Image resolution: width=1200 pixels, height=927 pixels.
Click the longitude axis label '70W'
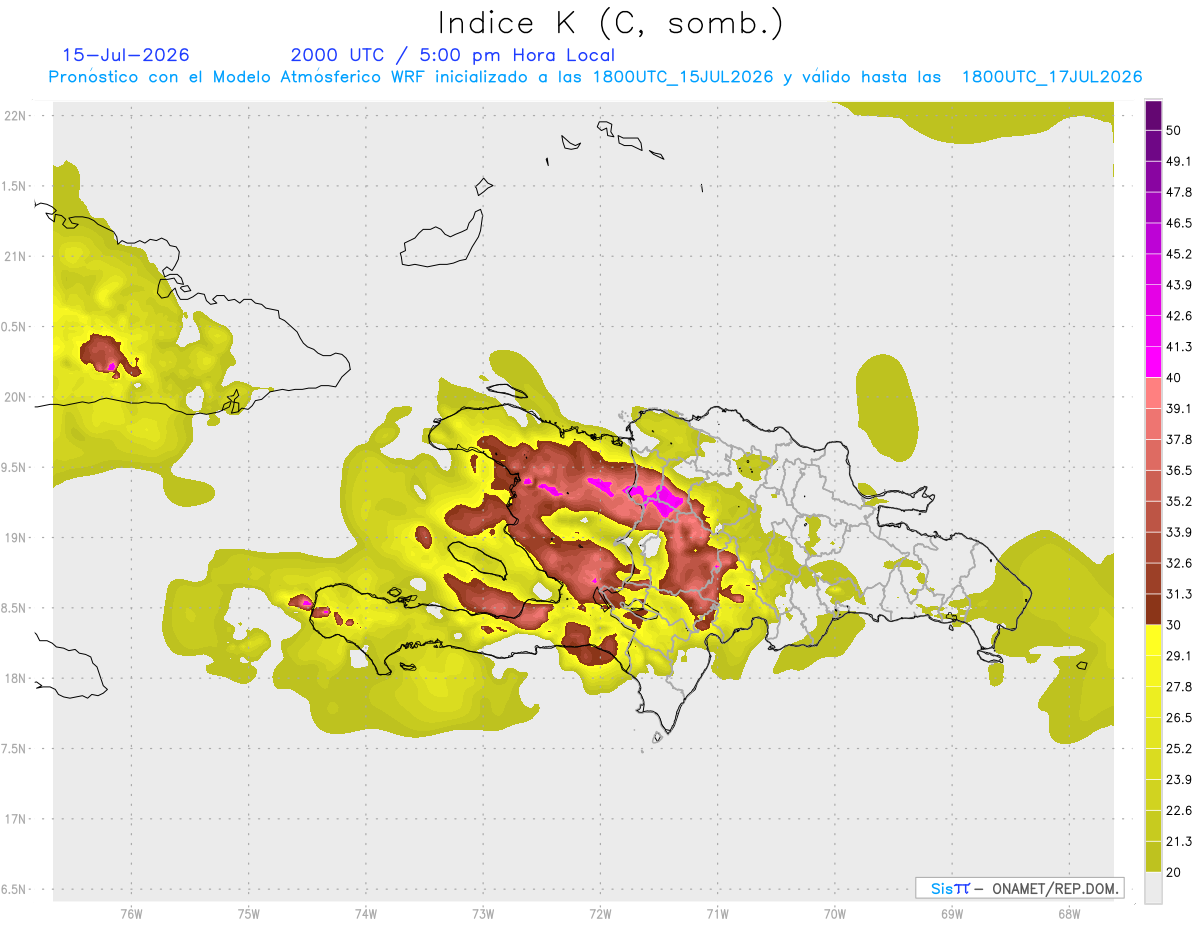(835, 914)
